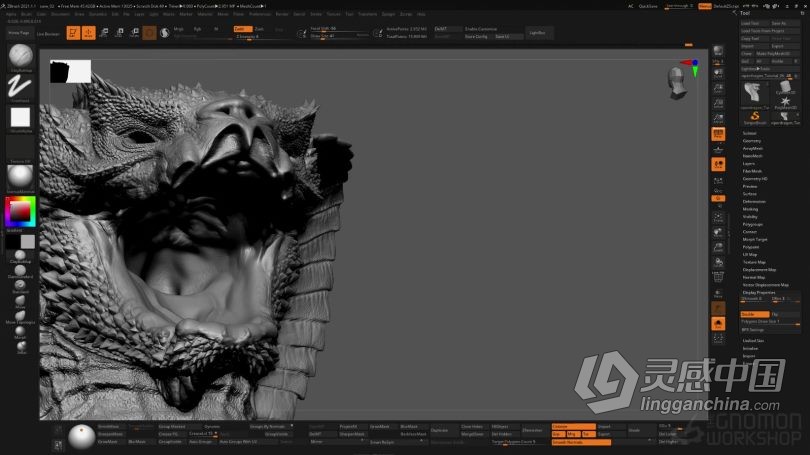Toggle Solo mode on right shelf
The width and height of the screenshot is (810, 455).
(x=718, y=324)
